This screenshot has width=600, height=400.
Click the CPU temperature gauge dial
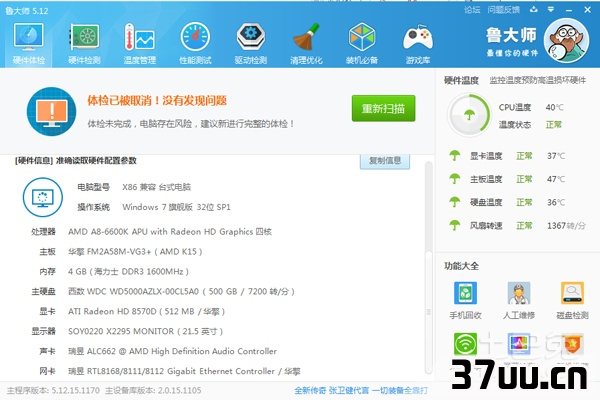(469, 115)
